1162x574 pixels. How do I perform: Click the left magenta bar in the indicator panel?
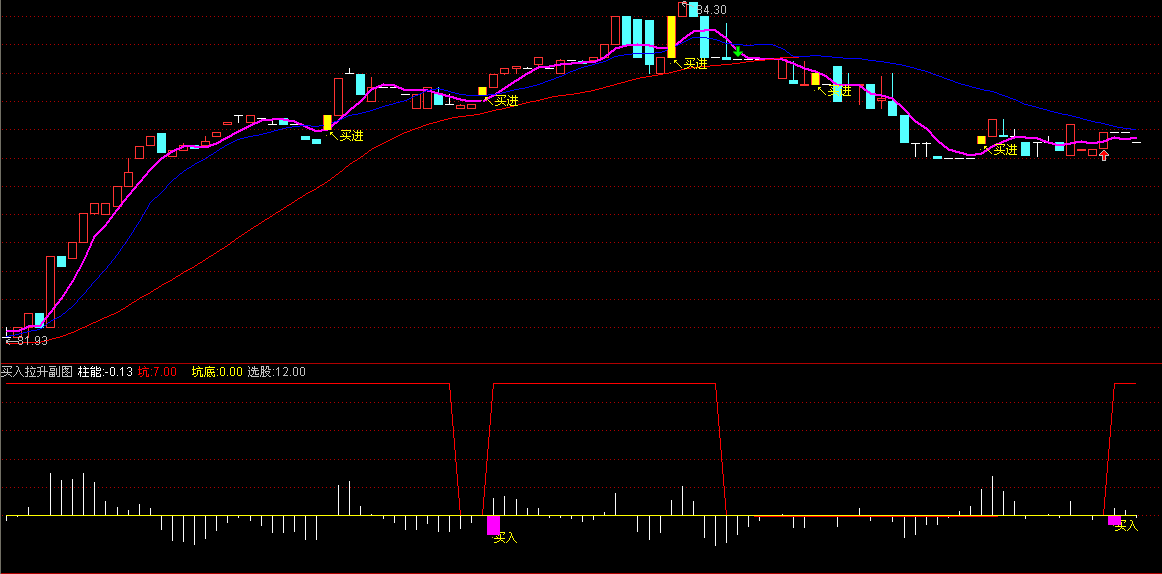point(492,524)
